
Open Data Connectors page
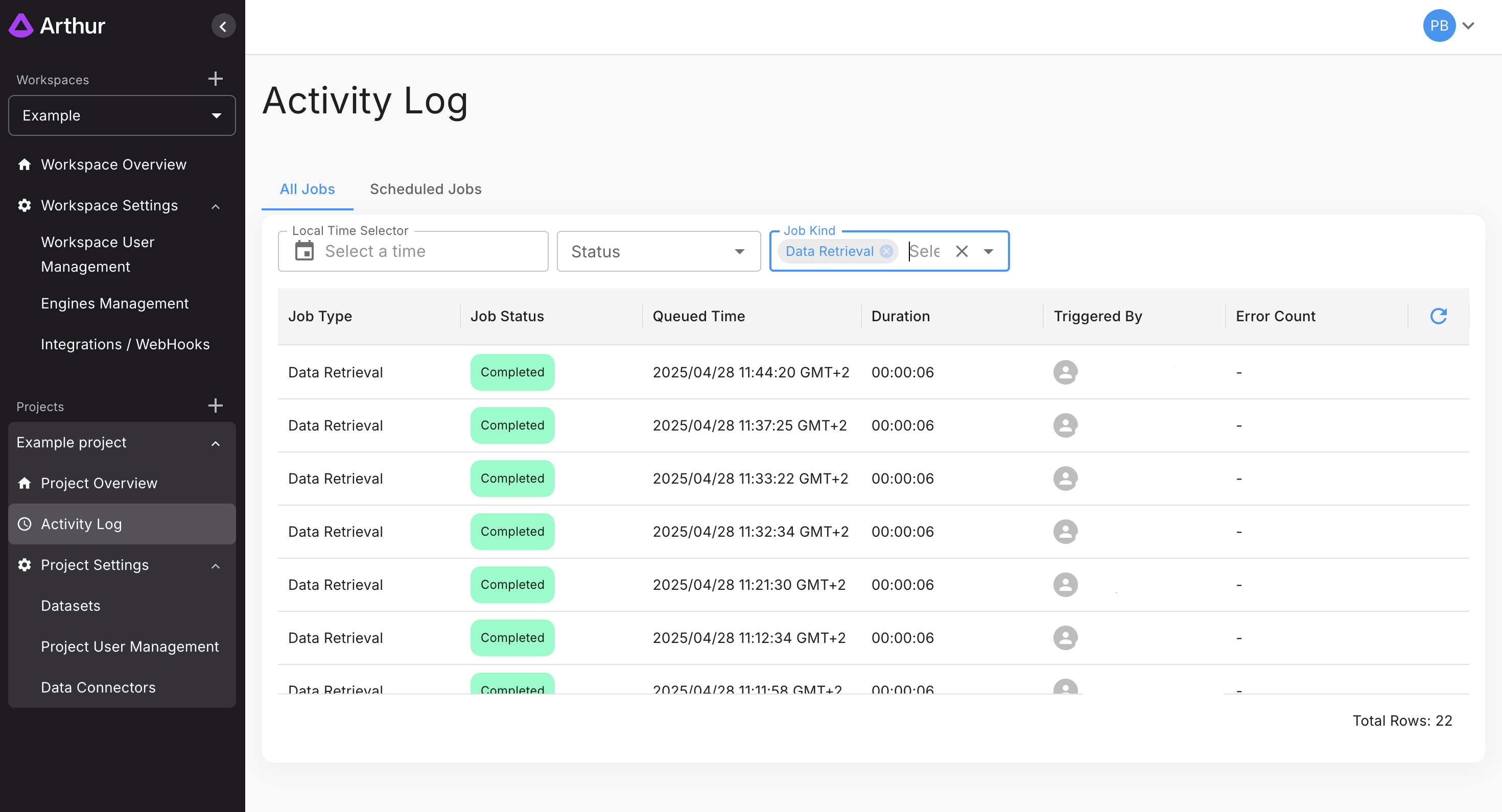point(98,687)
